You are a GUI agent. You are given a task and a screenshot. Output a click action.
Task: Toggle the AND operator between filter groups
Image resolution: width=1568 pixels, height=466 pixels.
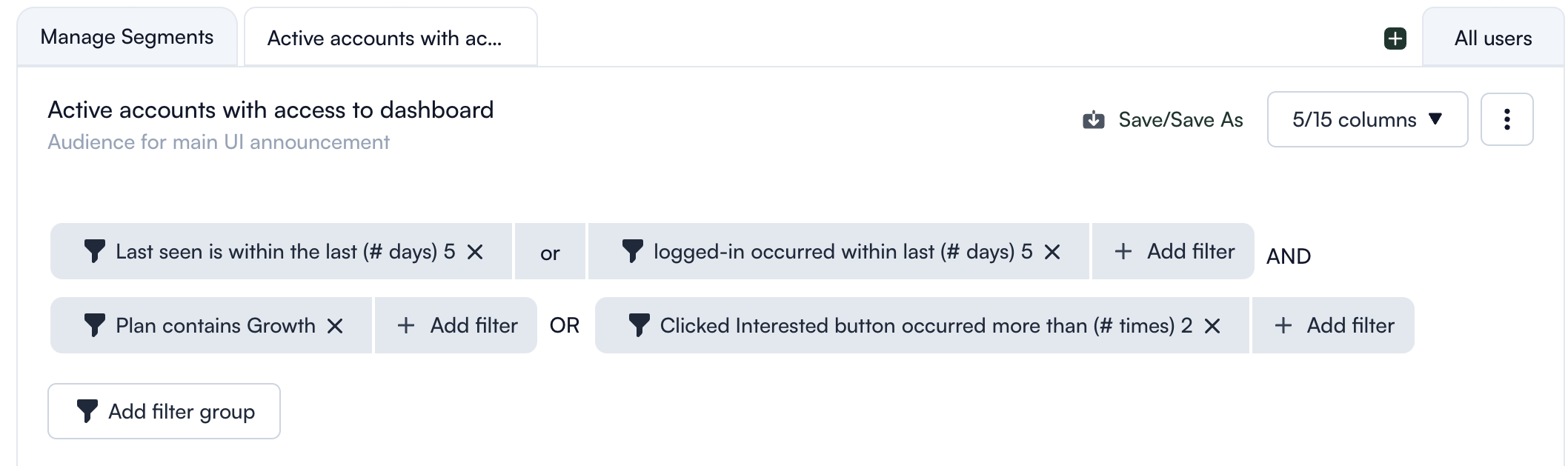click(x=1289, y=256)
